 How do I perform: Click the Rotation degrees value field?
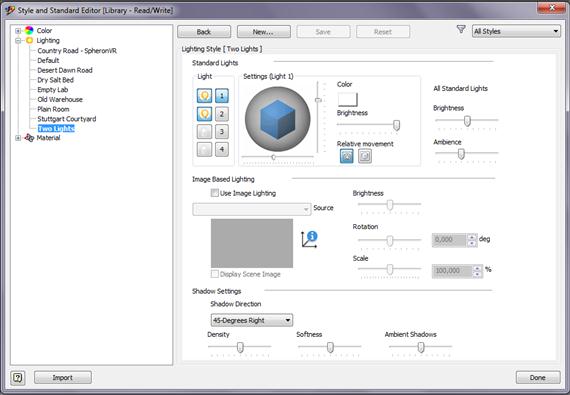[449, 240]
